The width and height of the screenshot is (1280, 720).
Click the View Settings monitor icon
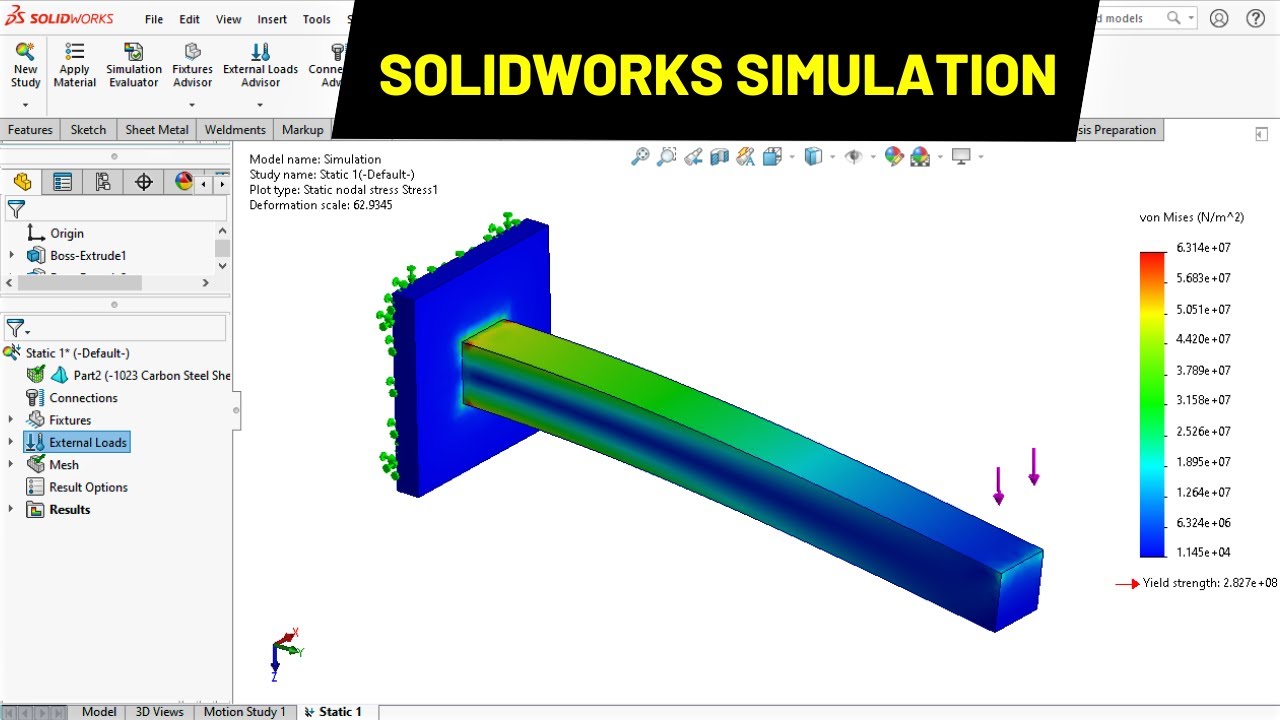click(x=961, y=156)
